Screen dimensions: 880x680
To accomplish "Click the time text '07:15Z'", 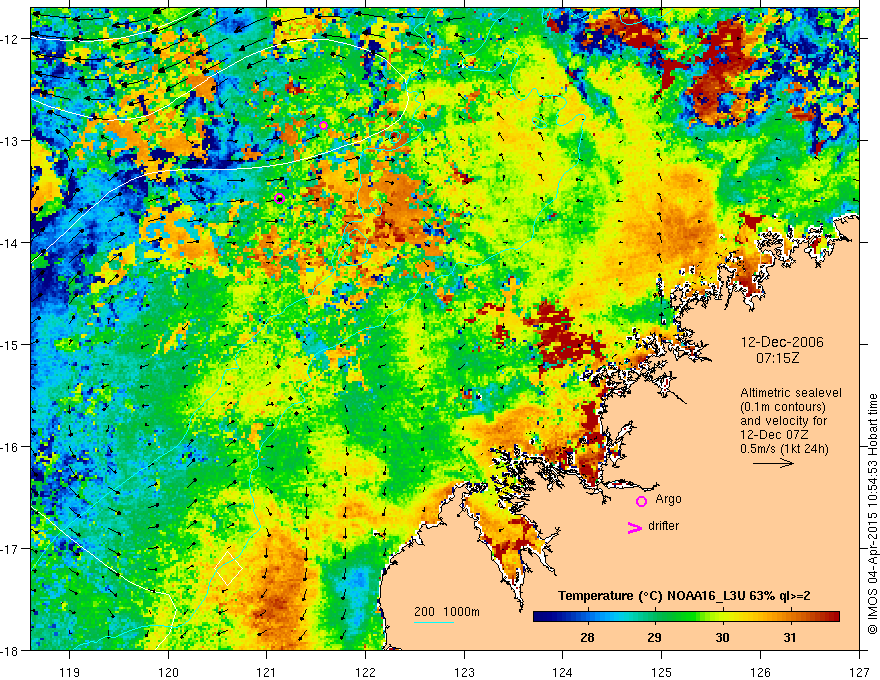I will click(x=777, y=358).
